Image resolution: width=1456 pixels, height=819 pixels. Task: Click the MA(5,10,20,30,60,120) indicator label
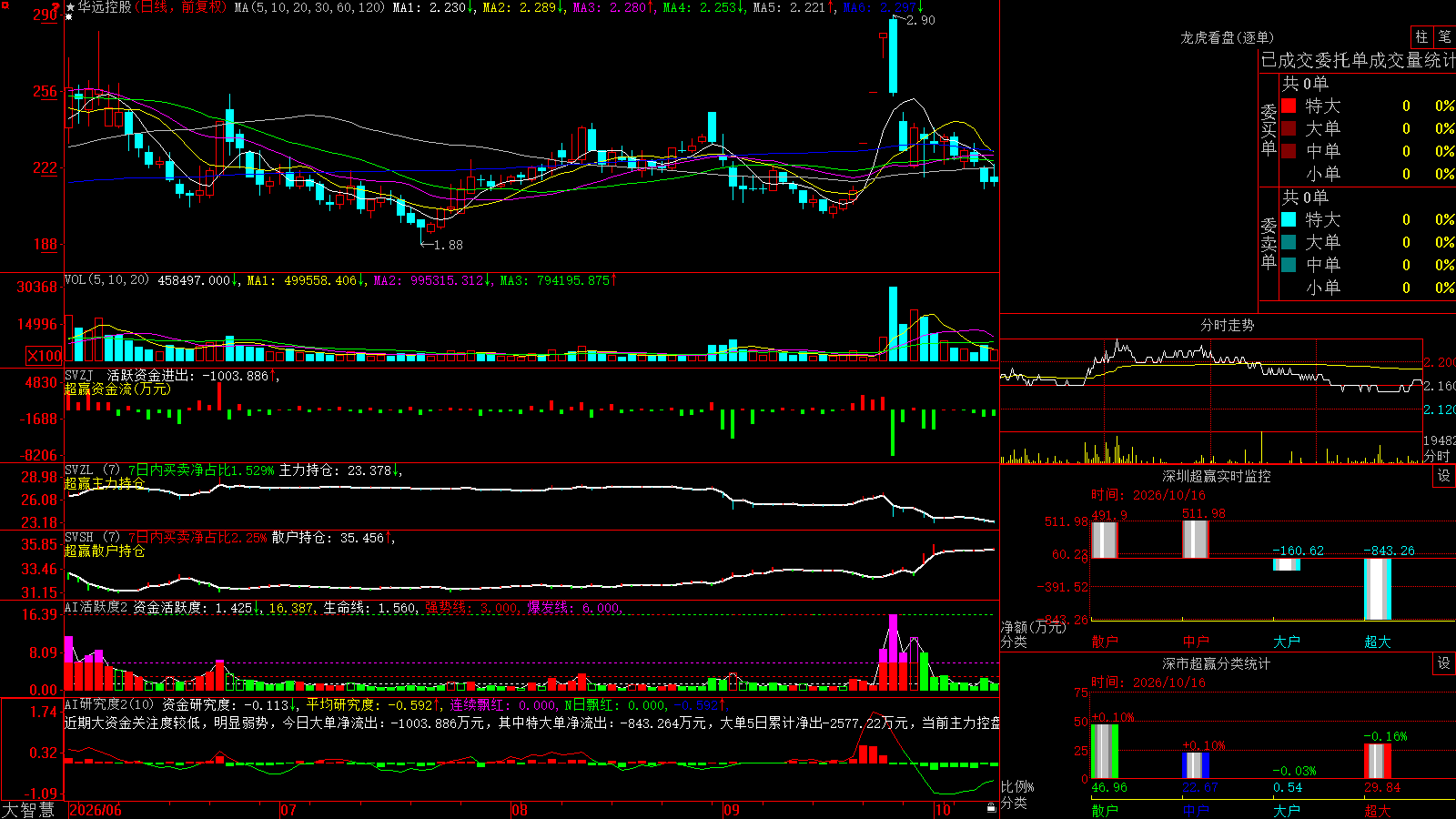[309, 7]
